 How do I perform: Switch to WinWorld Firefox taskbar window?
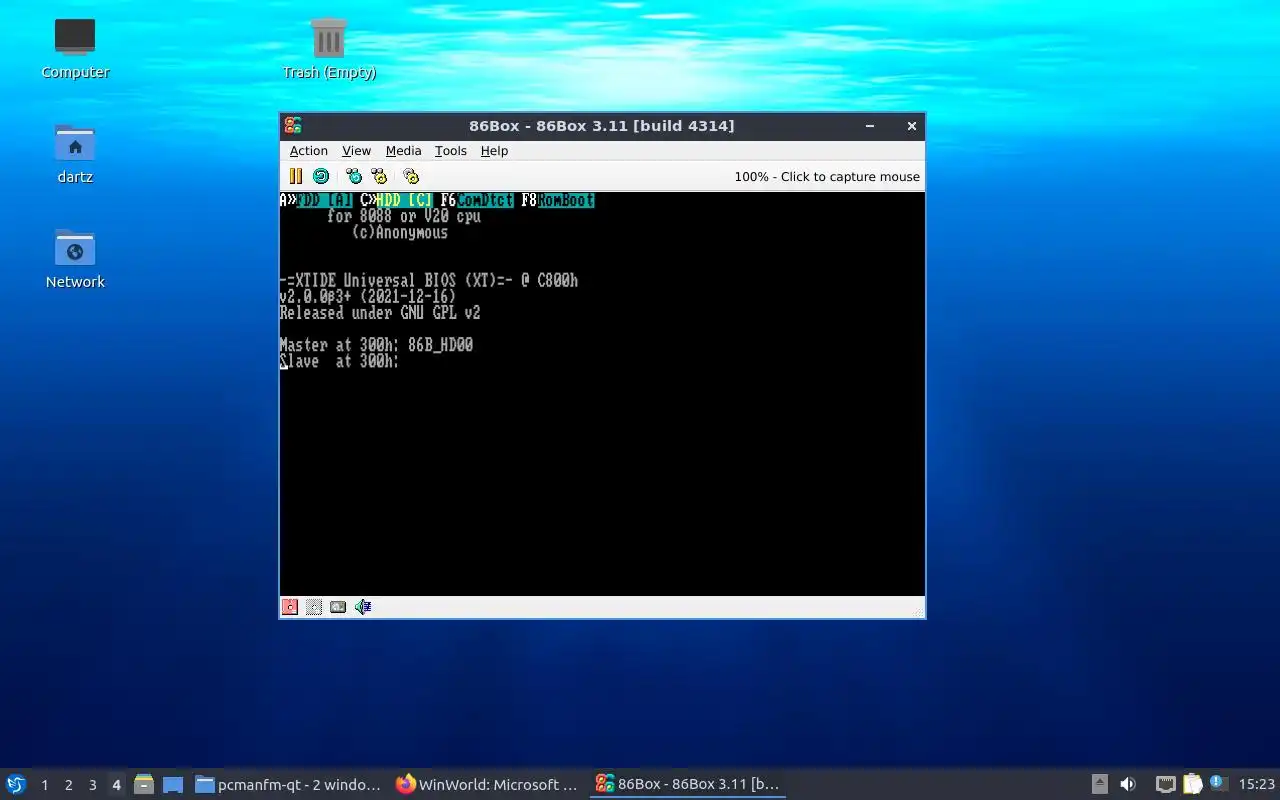coord(488,784)
